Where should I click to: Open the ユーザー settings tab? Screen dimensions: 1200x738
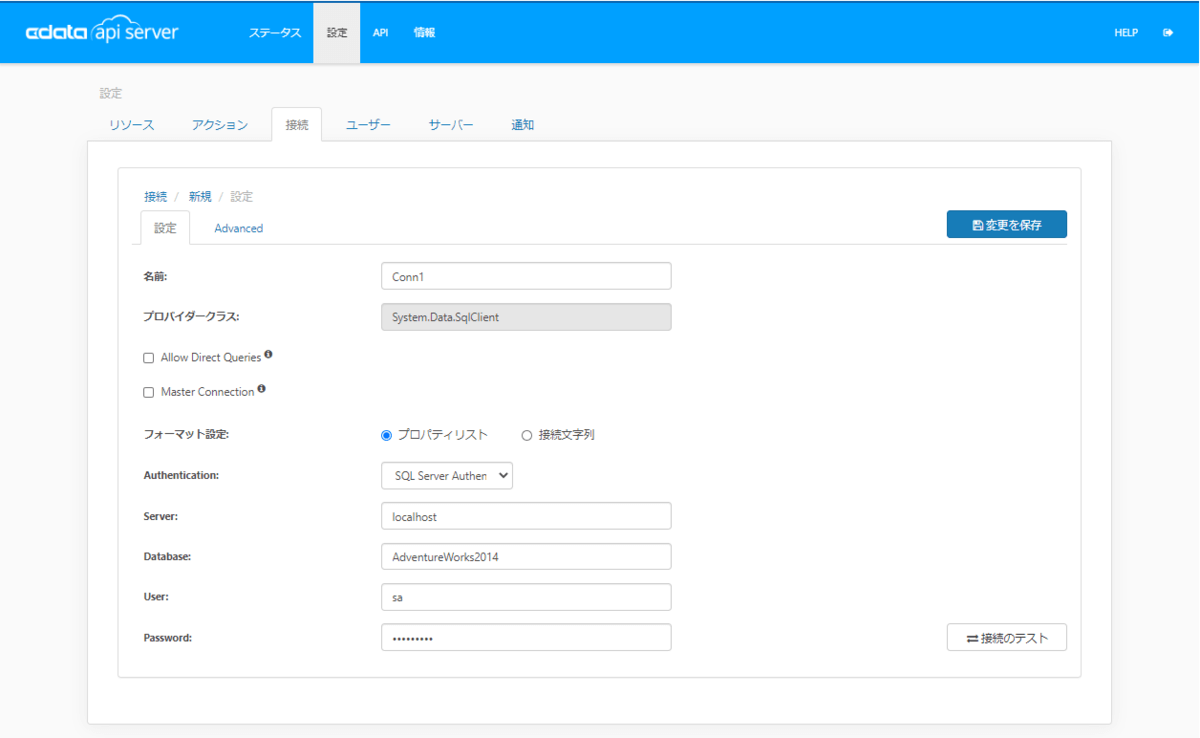[x=368, y=125]
